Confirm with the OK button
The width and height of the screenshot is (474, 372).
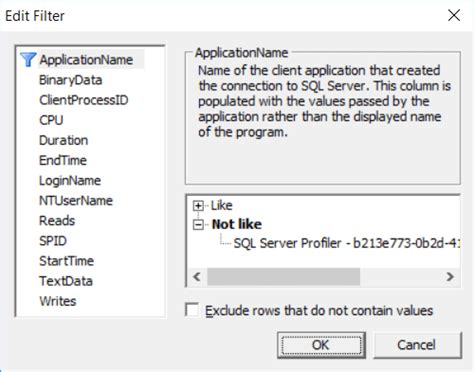coord(321,345)
